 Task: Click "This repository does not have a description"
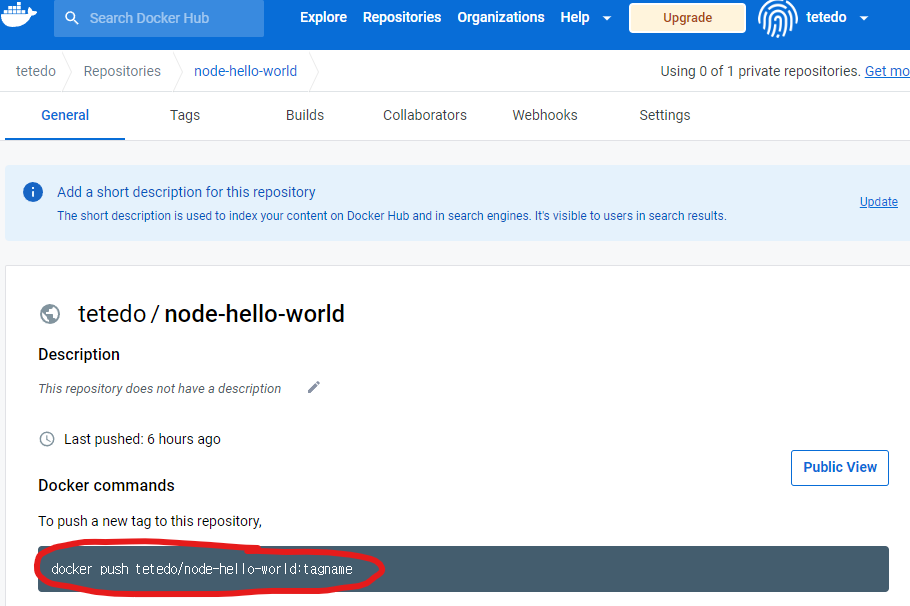coord(160,388)
